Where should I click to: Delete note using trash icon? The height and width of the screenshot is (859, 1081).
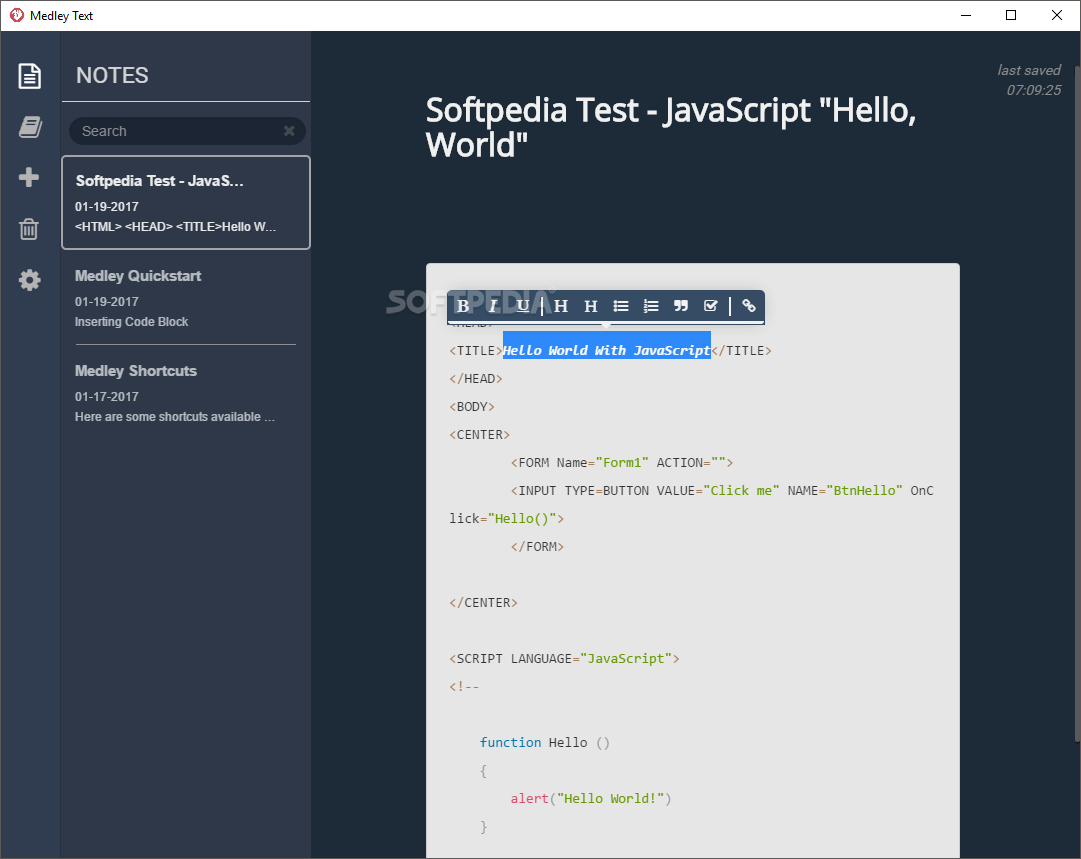click(29, 229)
